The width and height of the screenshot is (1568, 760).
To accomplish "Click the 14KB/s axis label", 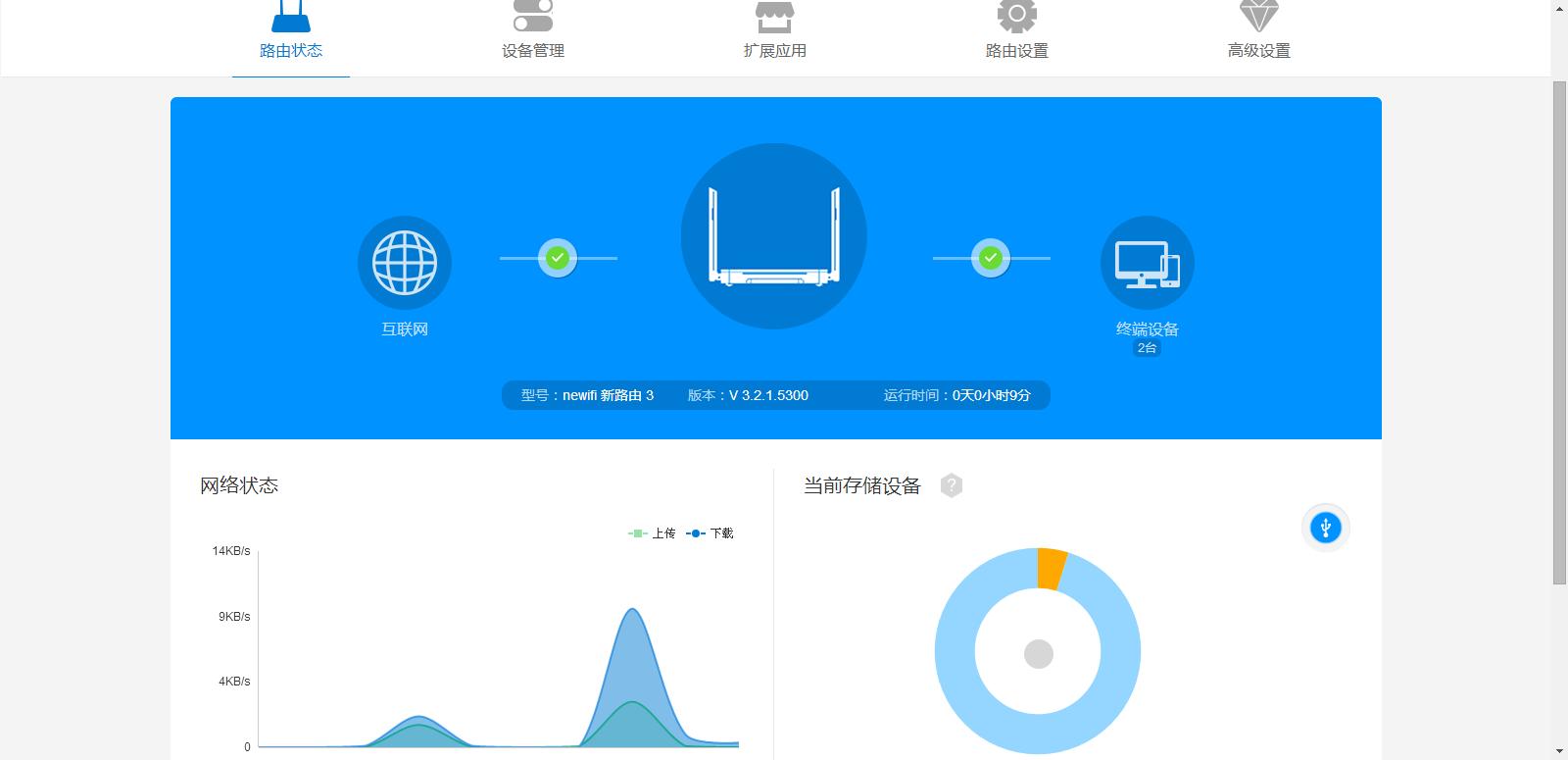I will point(231,551).
